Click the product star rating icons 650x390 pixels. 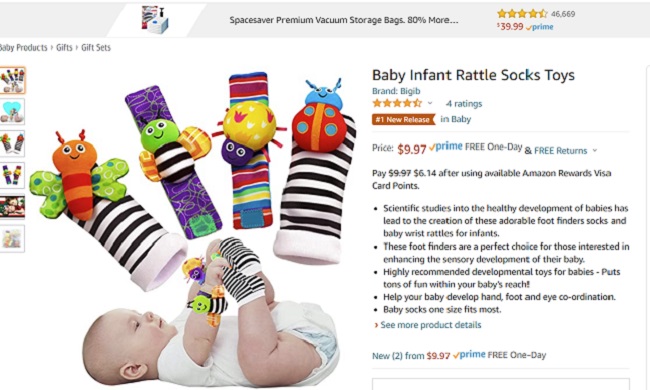[397, 103]
